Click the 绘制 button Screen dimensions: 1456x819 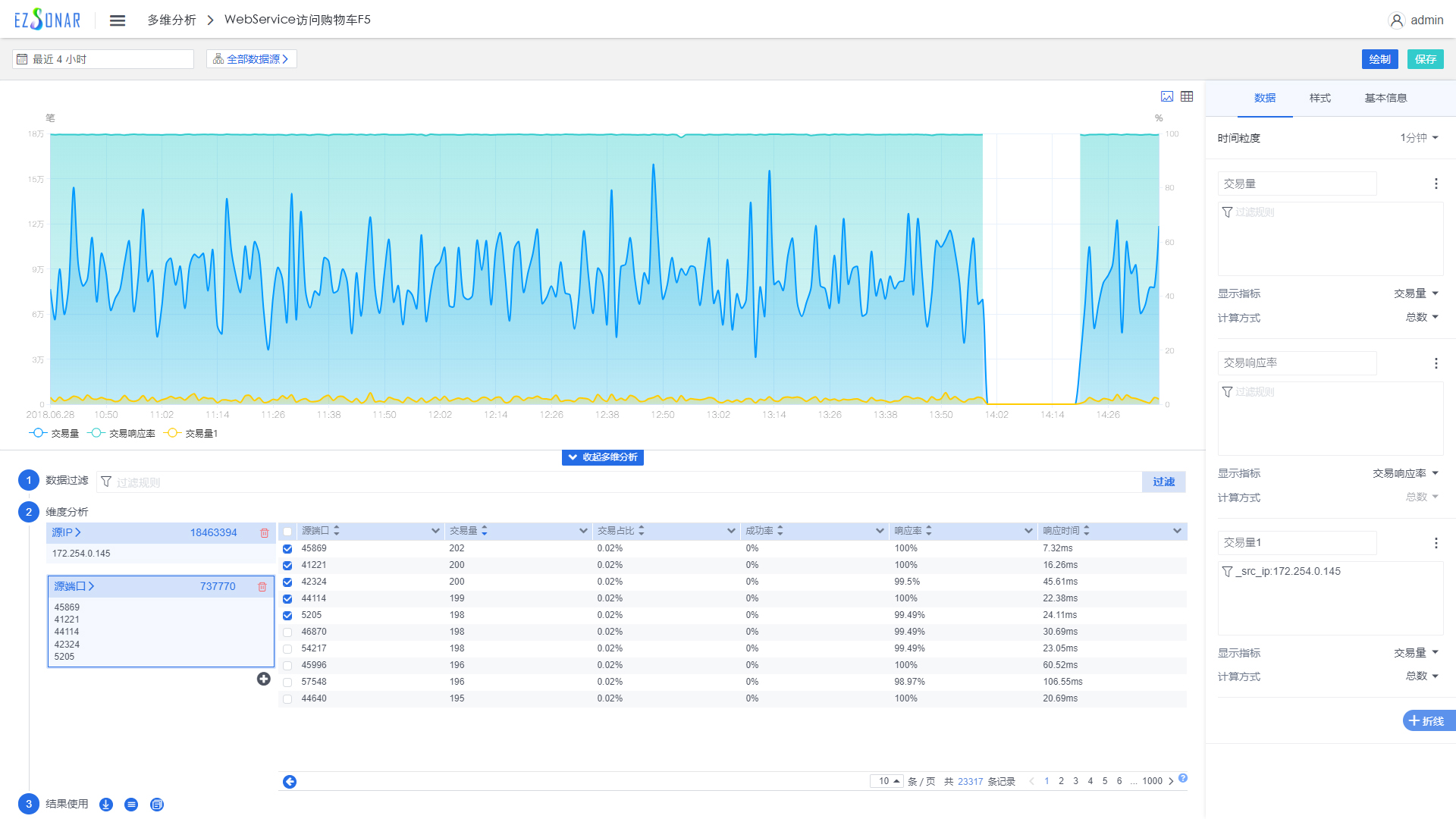coord(1379,59)
